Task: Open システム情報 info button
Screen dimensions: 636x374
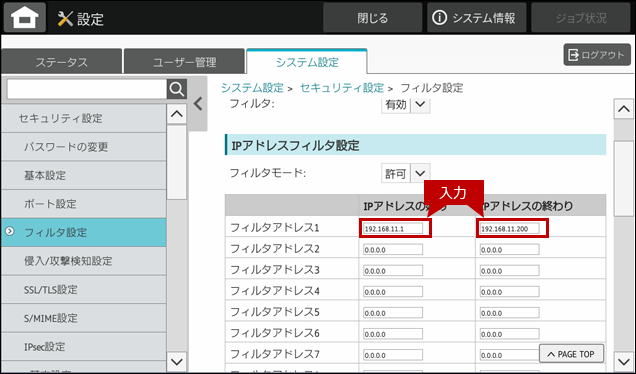Action: 477,17
